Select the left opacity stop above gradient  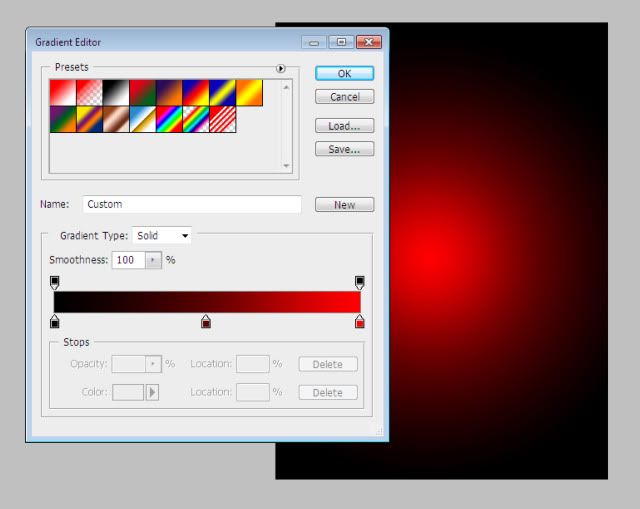[x=54, y=282]
